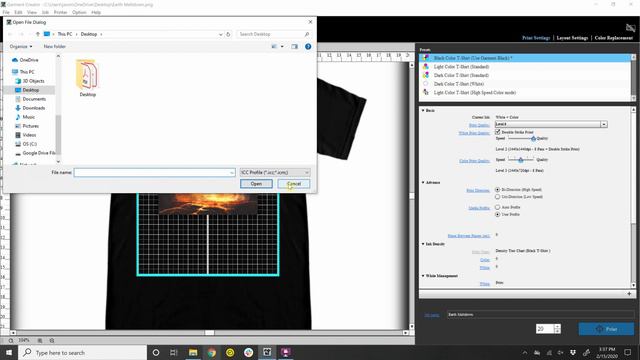Open Chrome from taskbar
The width and height of the screenshot is (640, 360).
tap(211, 352)
